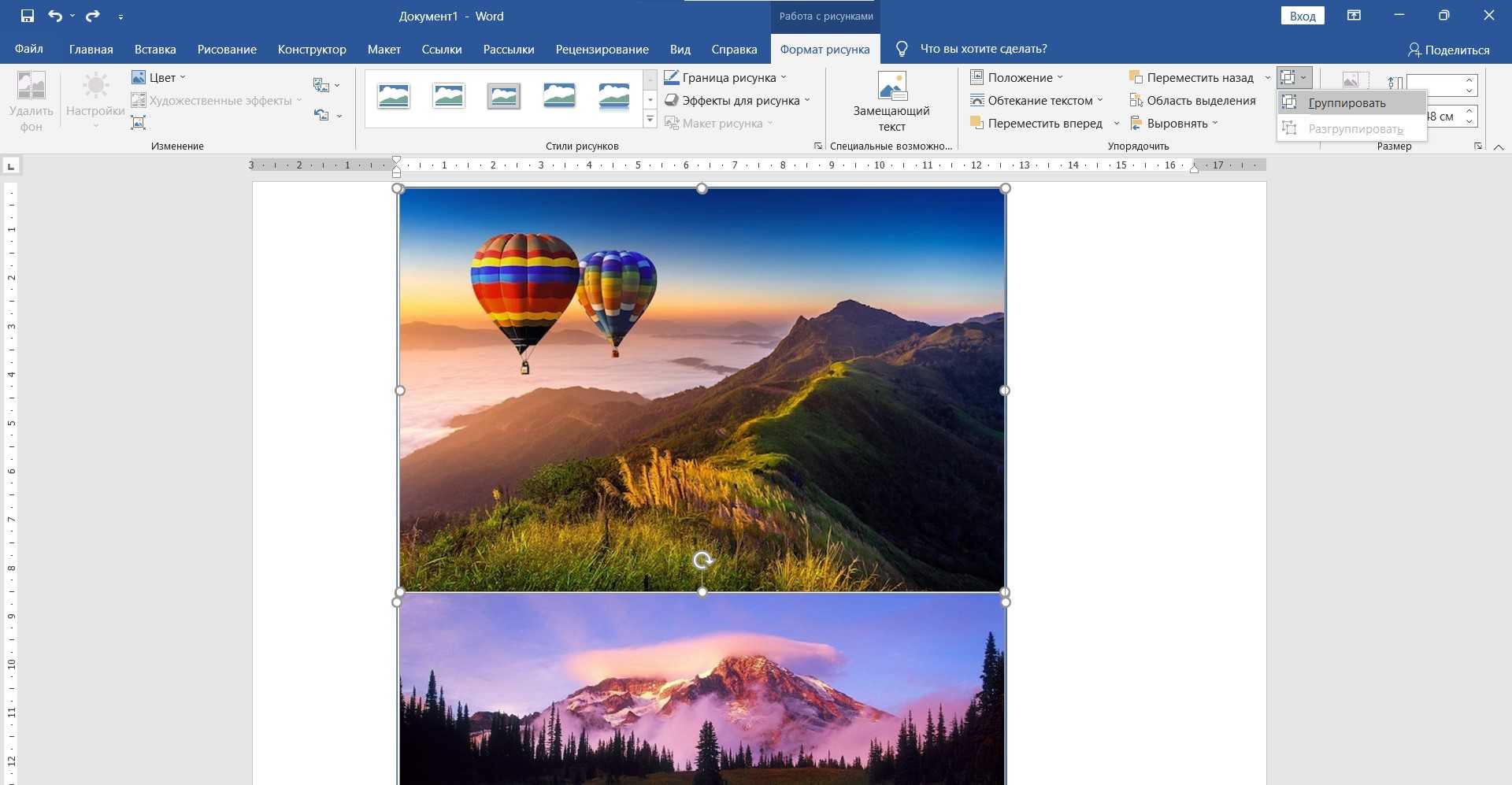Click the Область выделения button
This screenshot has height=785, width=1512.
tap(1192, 101)
